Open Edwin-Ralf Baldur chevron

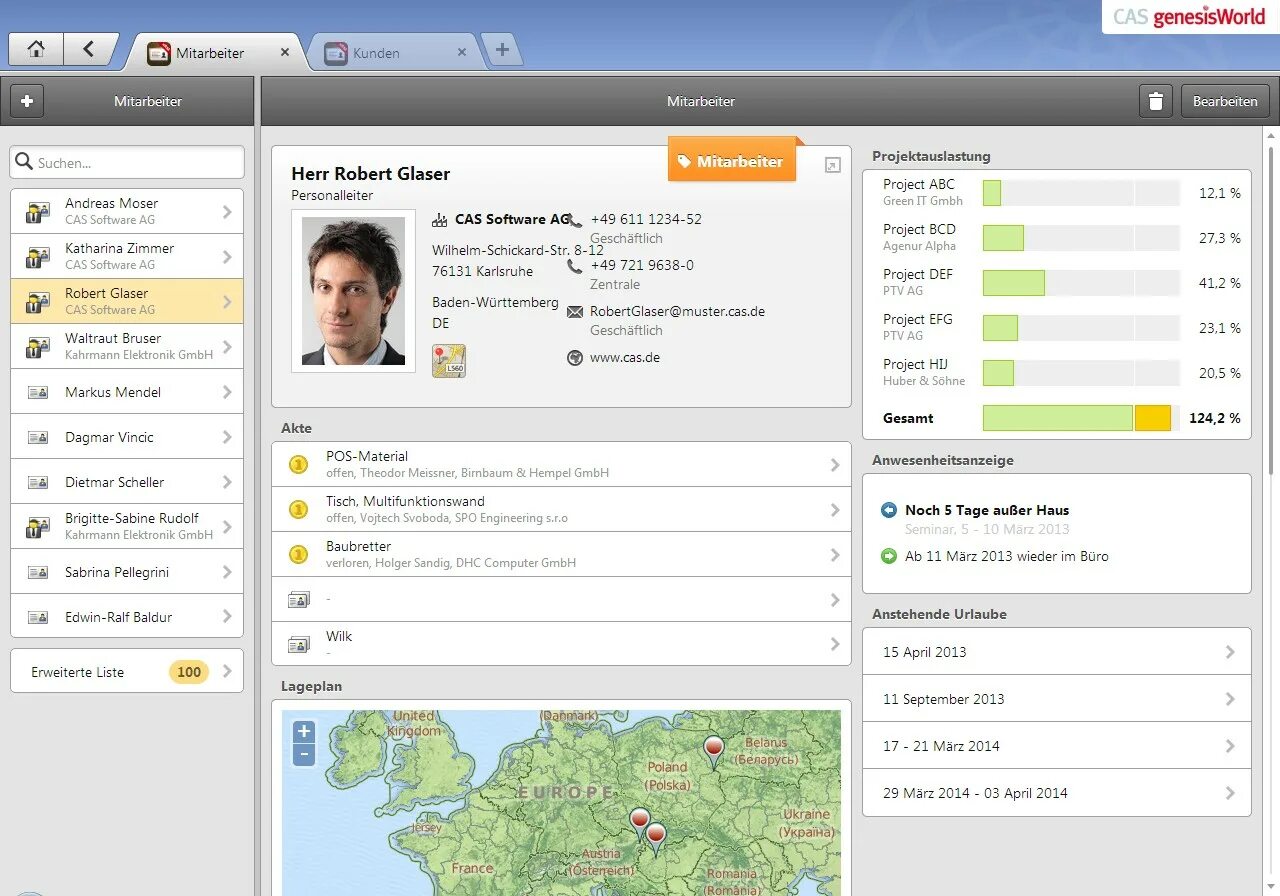[x=227, y=617]
